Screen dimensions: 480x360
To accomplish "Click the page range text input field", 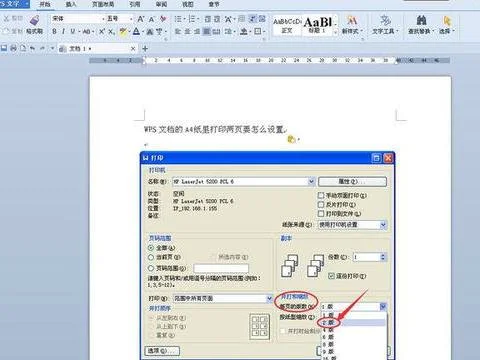I will (x=221, y=268).
